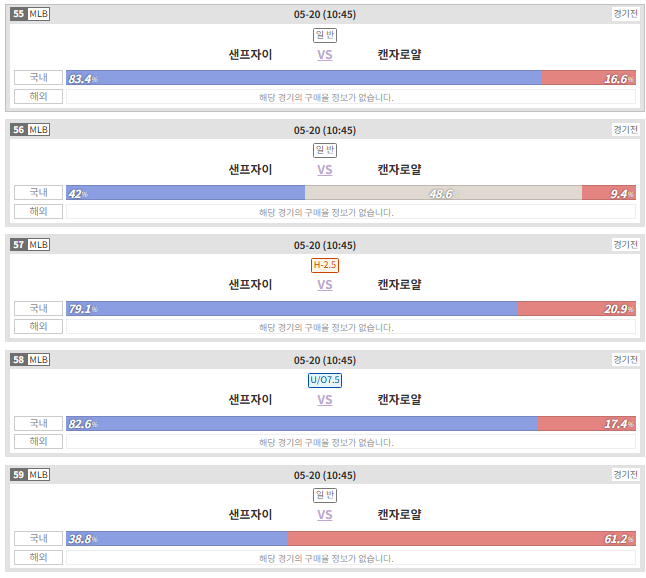Click the U/O7.5 under/over badge
This screenshot has height=578, width=646.
coord(325,380)
